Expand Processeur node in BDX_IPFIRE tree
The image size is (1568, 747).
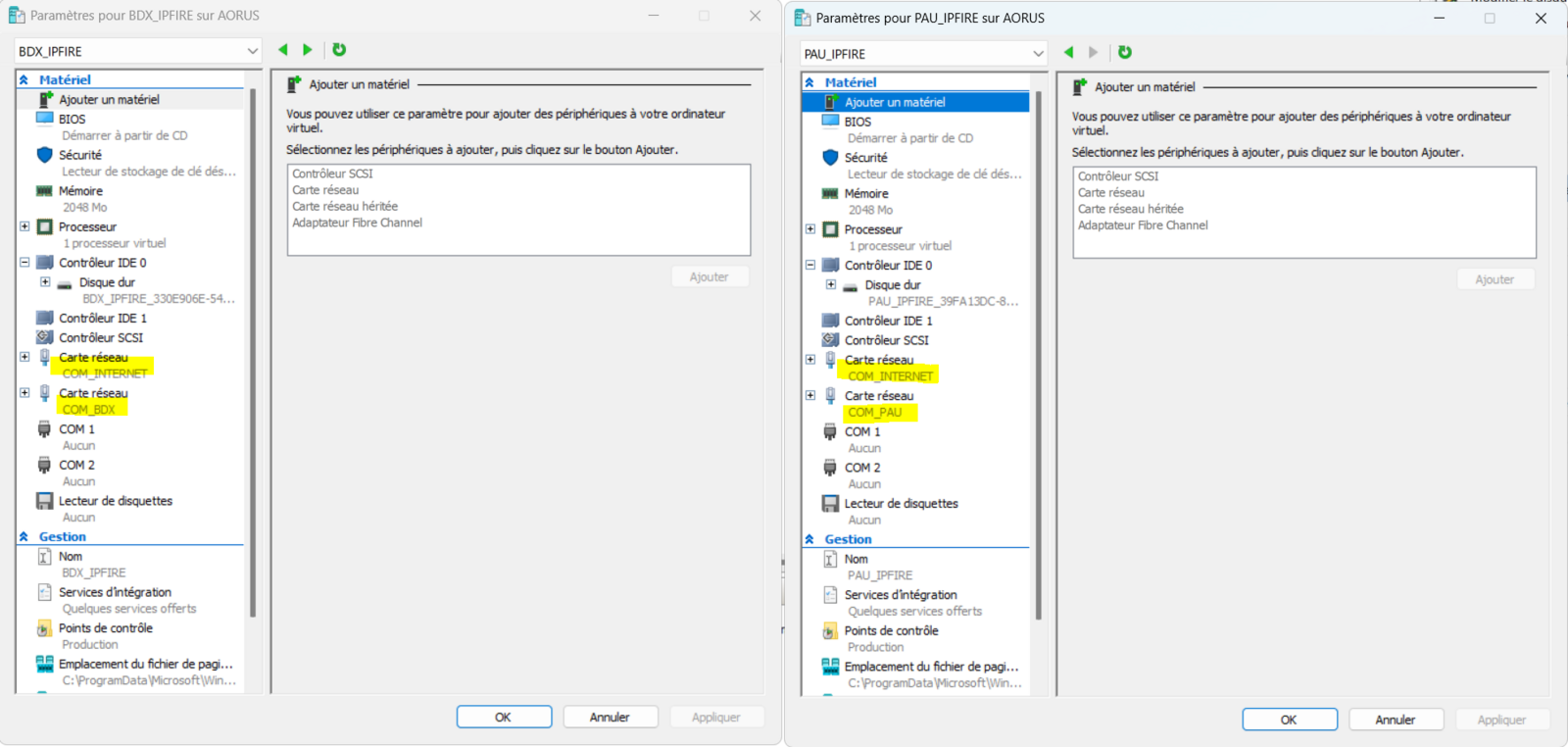click(24, 226)
